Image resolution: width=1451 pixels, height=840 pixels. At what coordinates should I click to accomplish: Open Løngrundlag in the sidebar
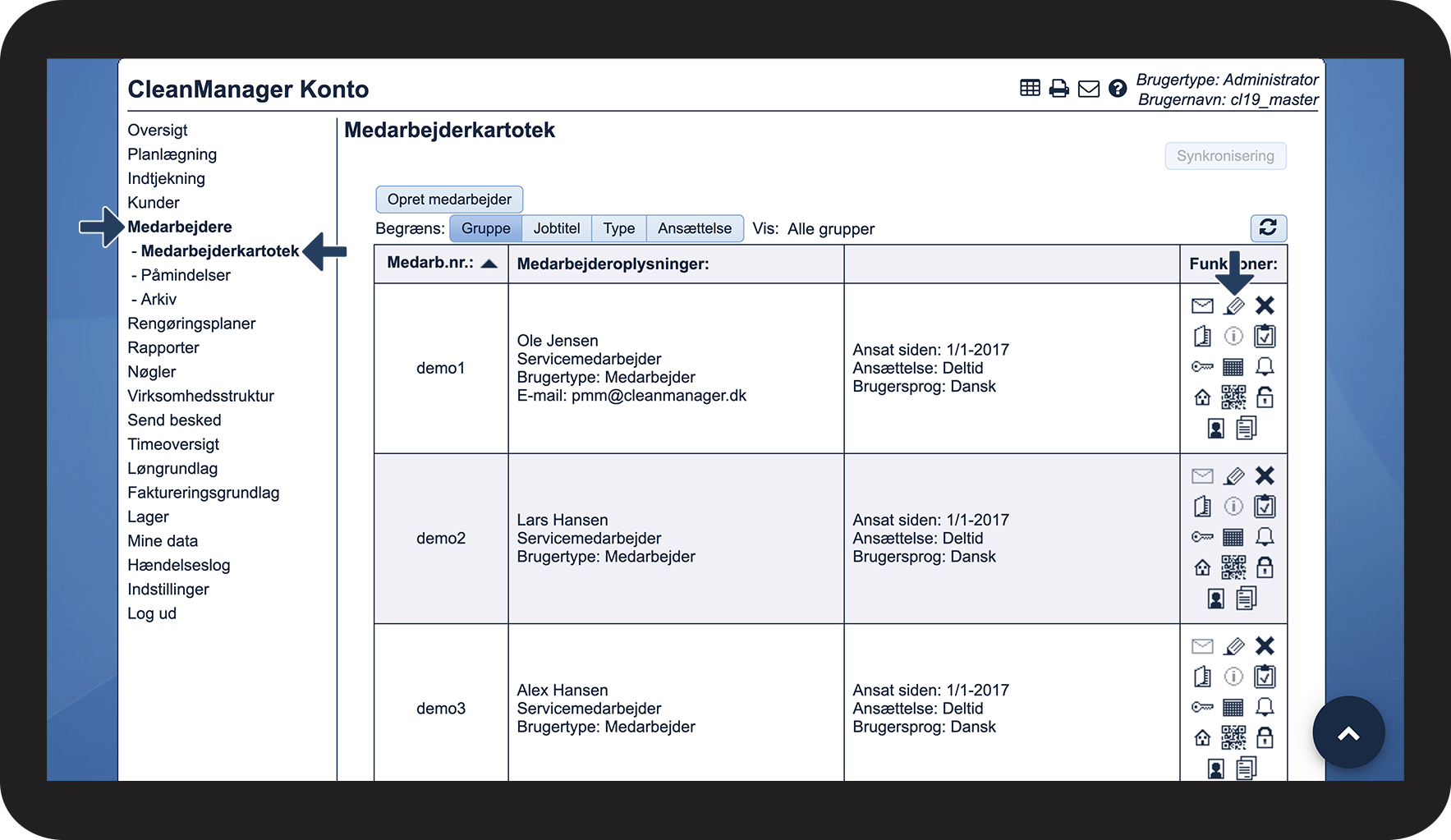tap(172, 469)
